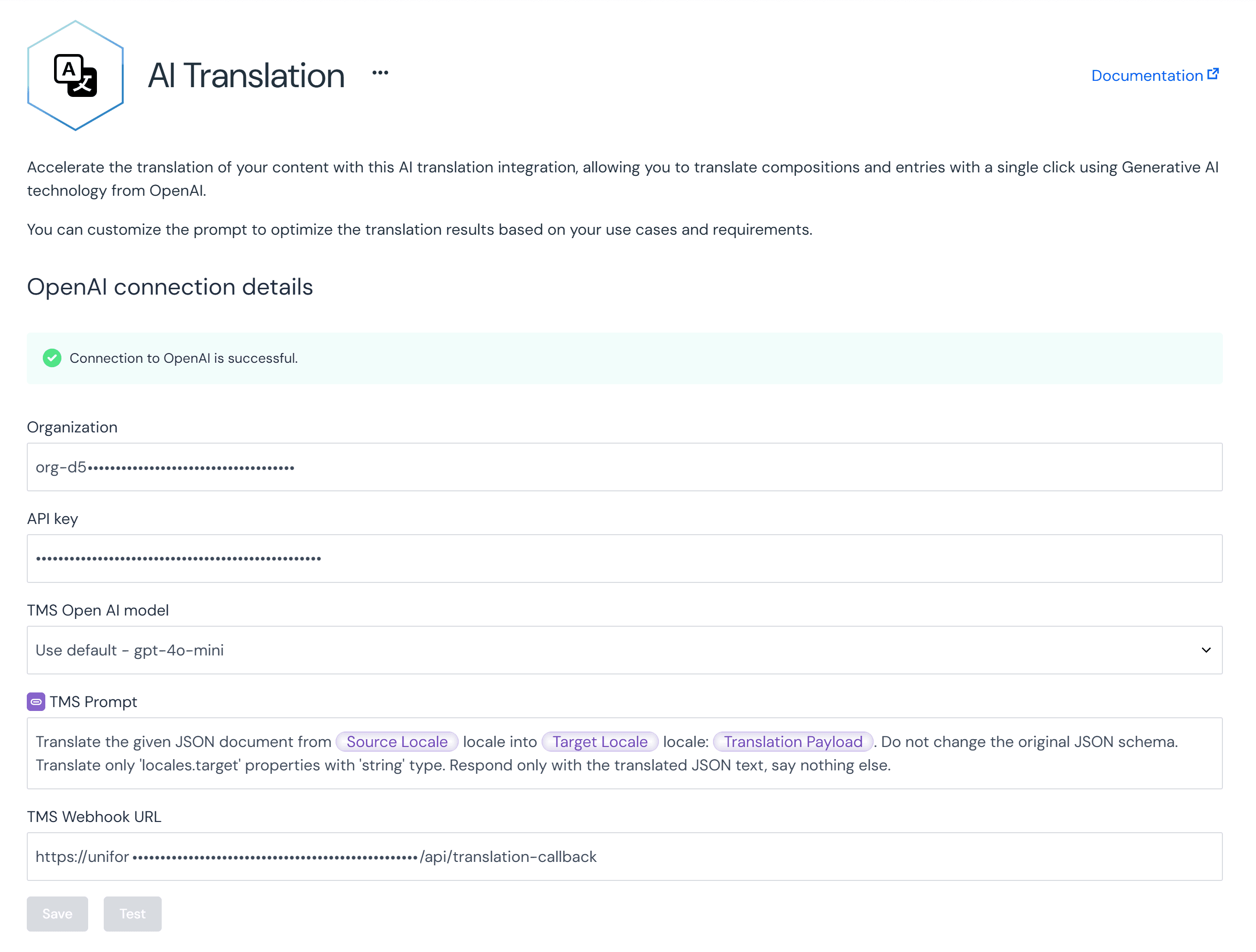This screenshot has height=952, width=1256.
Task: Click the AI Translation hexagon logo icon
Action: coord(75,75)
